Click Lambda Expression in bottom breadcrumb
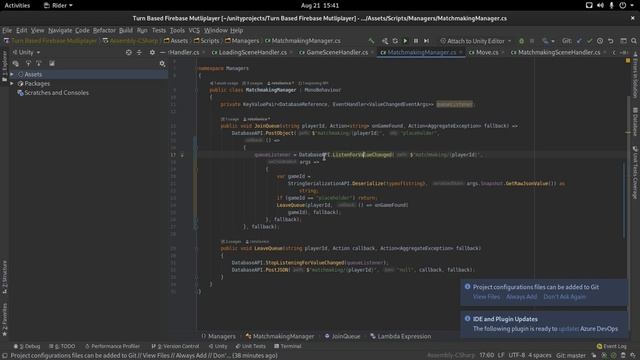This screenshot has height=360, width=640. [400, 336]
